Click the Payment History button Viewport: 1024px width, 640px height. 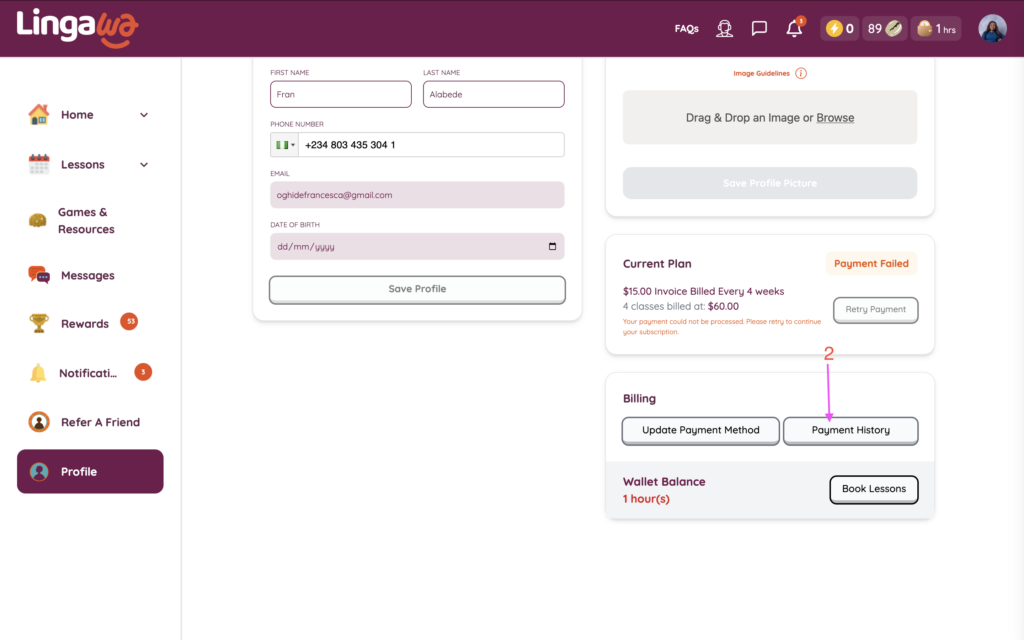[850, 430]
